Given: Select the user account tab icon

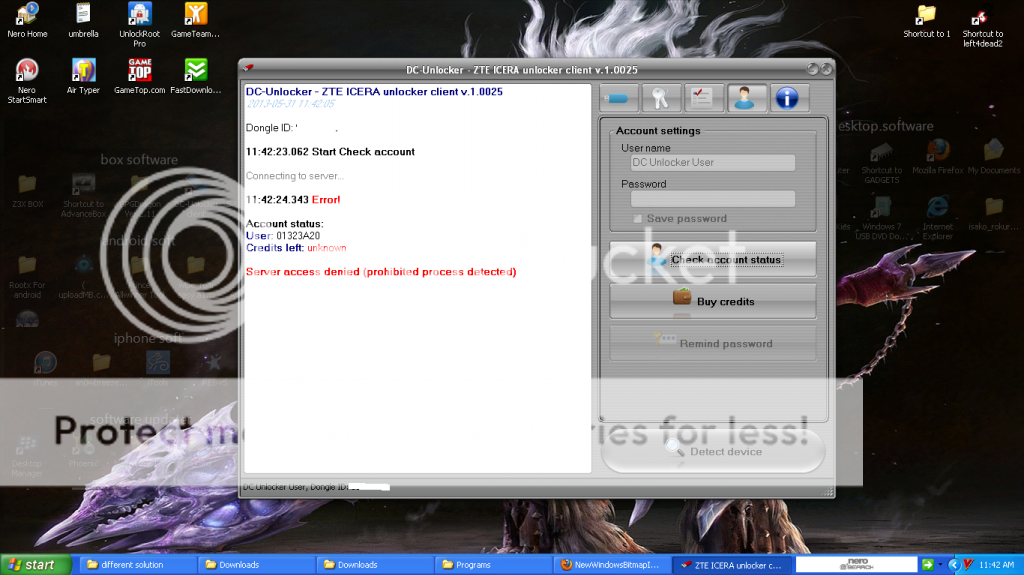Looking at the screenshot, I should point(747,97).
